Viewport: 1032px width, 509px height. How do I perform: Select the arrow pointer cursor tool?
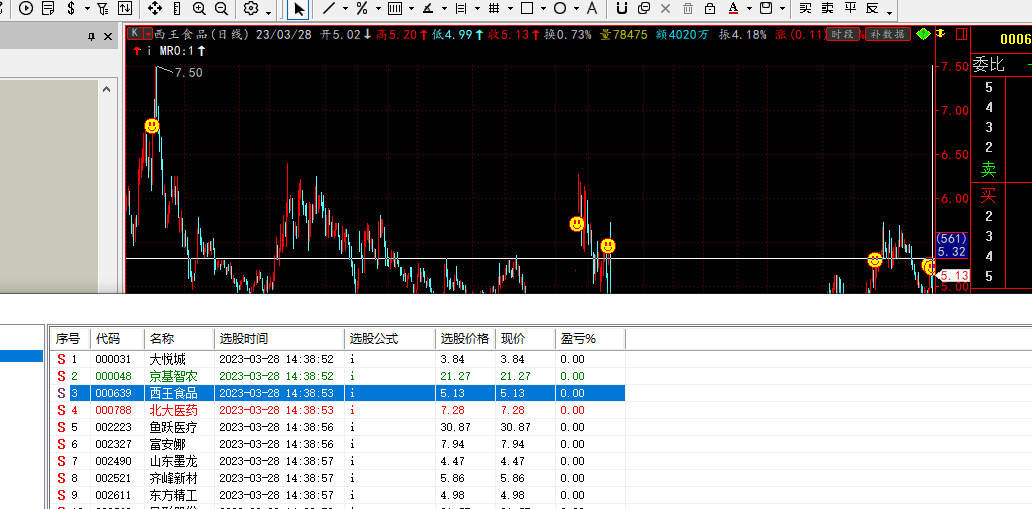pos(299,9)
